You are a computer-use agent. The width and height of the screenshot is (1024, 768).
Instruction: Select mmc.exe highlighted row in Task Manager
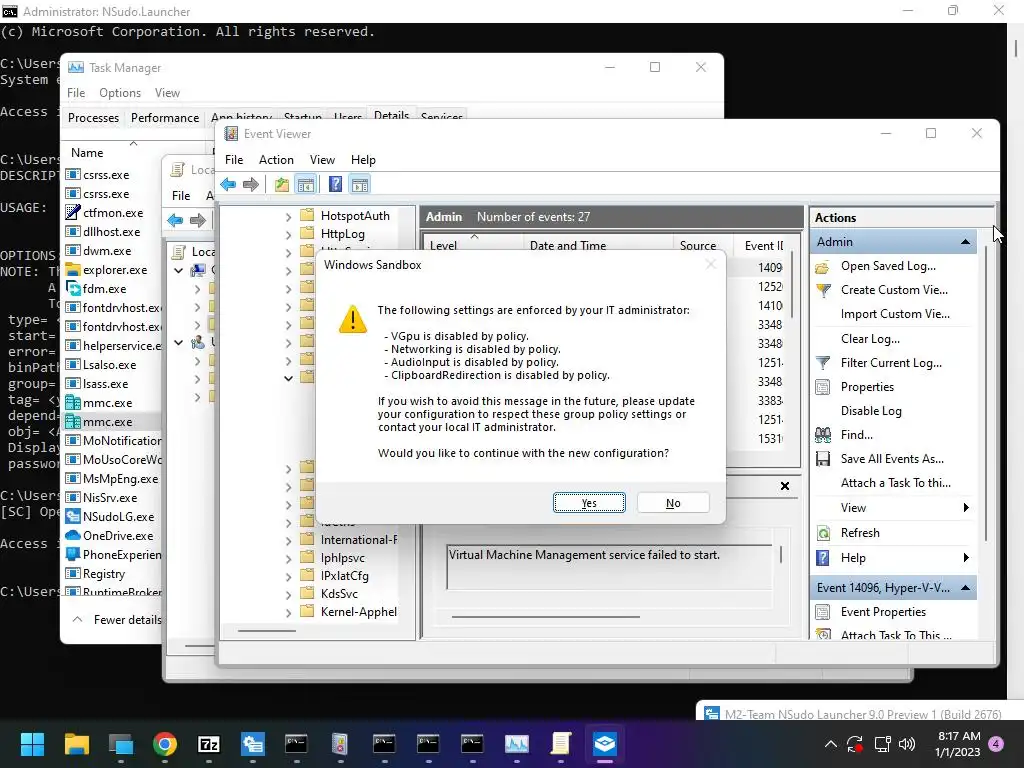tap(112, 422)
